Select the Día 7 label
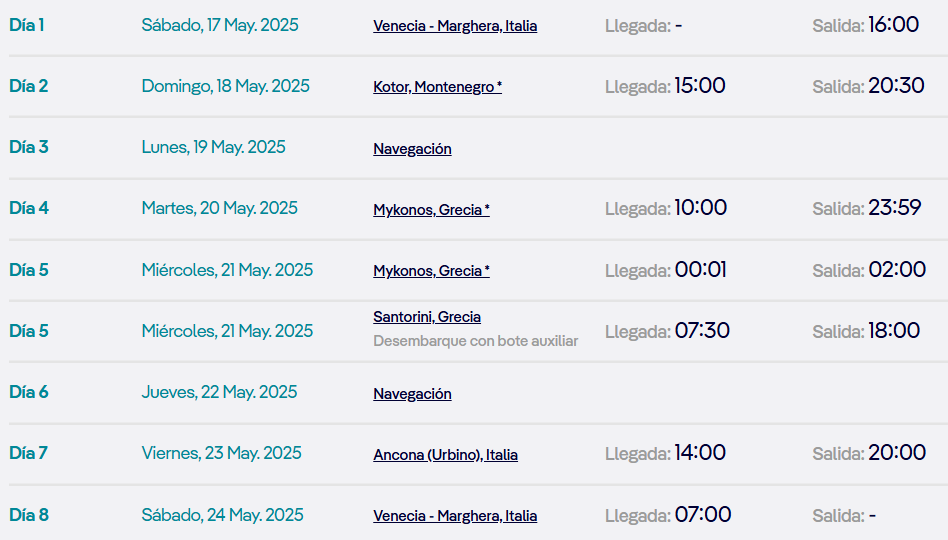This screenshot has width=948, height=540. pyautogui.click(x=29, y=453)
